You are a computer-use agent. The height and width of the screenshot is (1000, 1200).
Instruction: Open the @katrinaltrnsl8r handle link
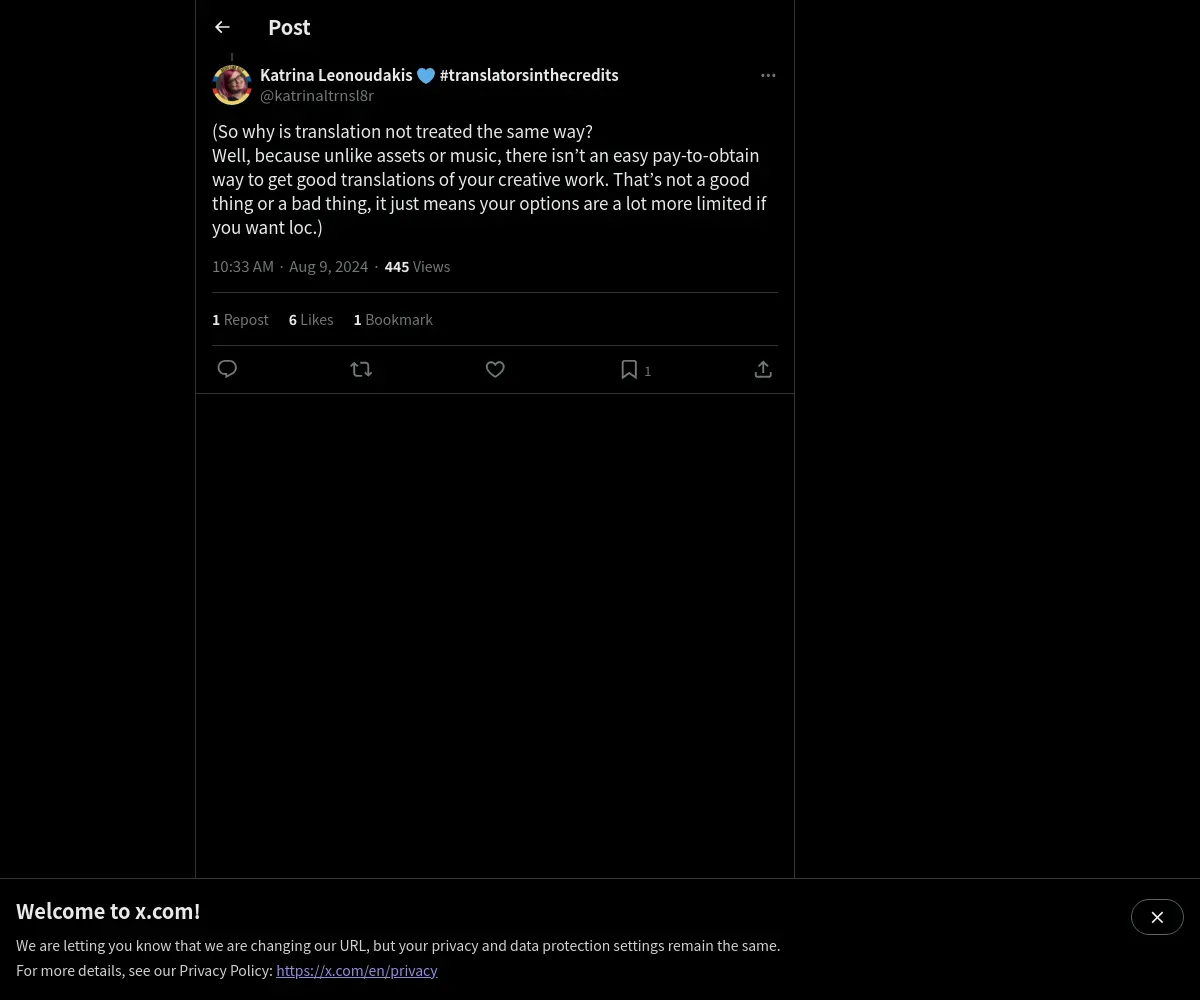point(317,95)
